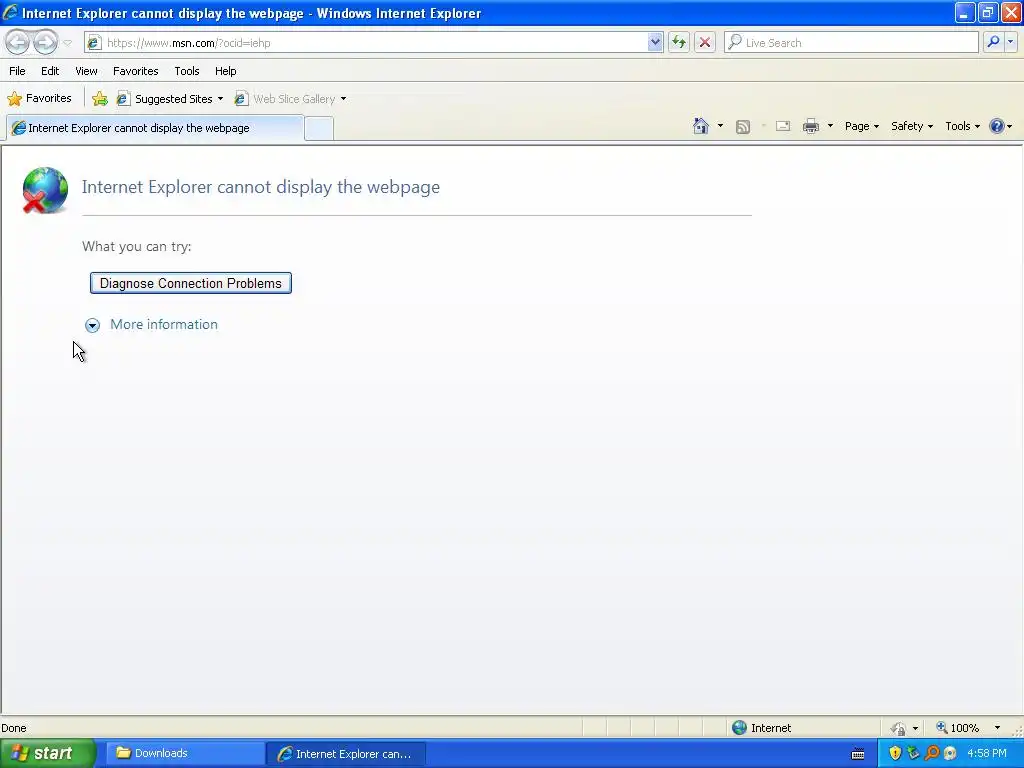This screenshot has height=768, width=1024.
Task: Click the Forward navigation arrow
Action: pyautogui.click(x=45, y=42)
